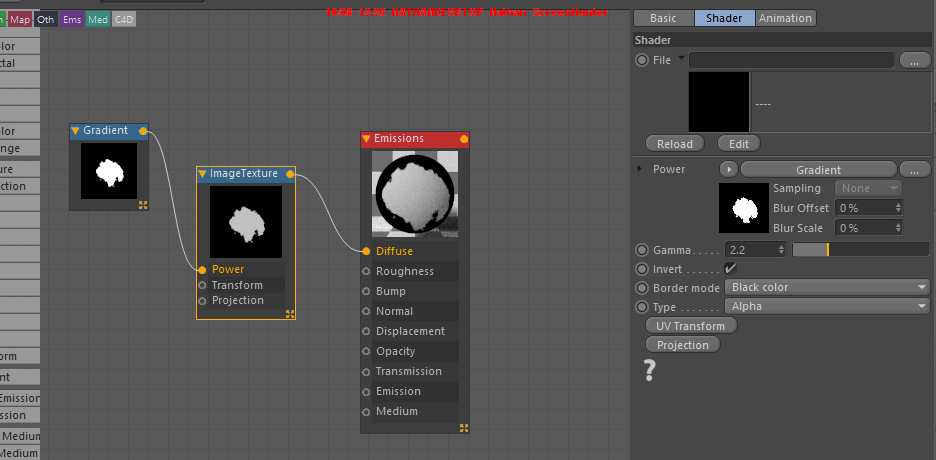
Task: Open the Type dropdown set to Alpha
Action: tap(827, 307)
